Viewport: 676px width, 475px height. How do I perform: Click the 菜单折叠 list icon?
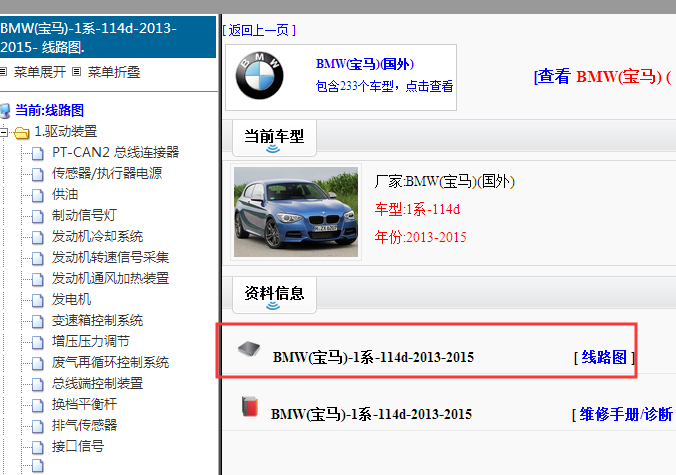[x=76, y=72]
